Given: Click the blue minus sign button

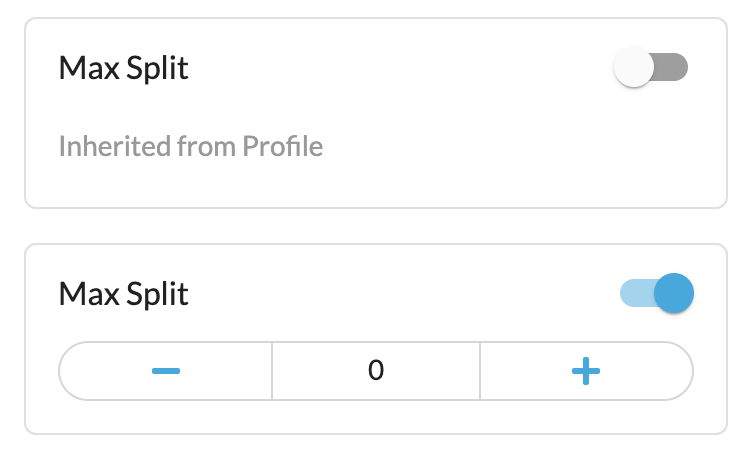Looking at the screenshot, I should click(166, 371).
